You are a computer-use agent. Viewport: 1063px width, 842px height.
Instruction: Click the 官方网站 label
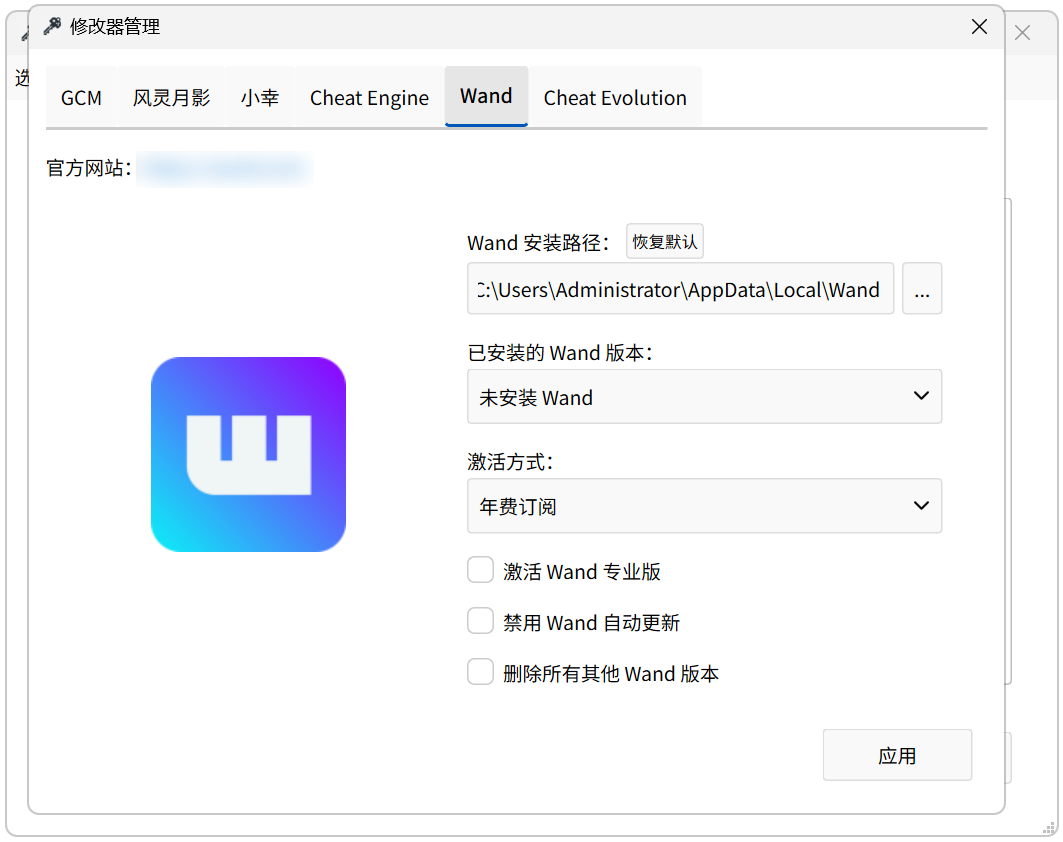tap(89, 168)
